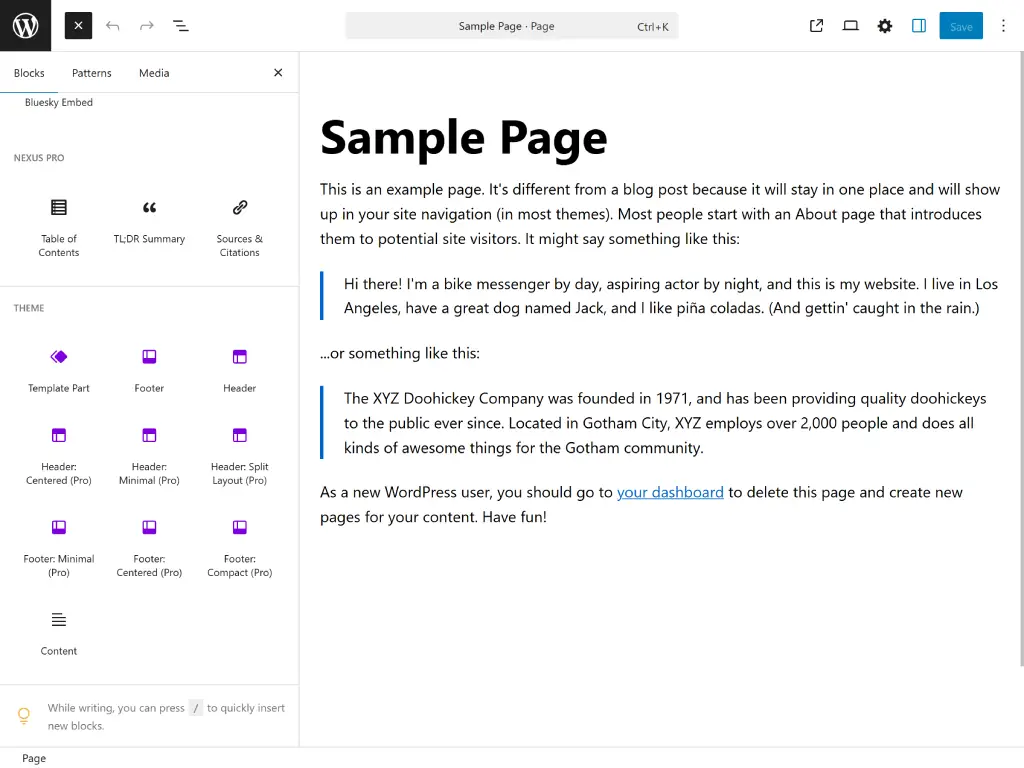Open the editor options menu

pyautogui.click(x=1003, y=26)
